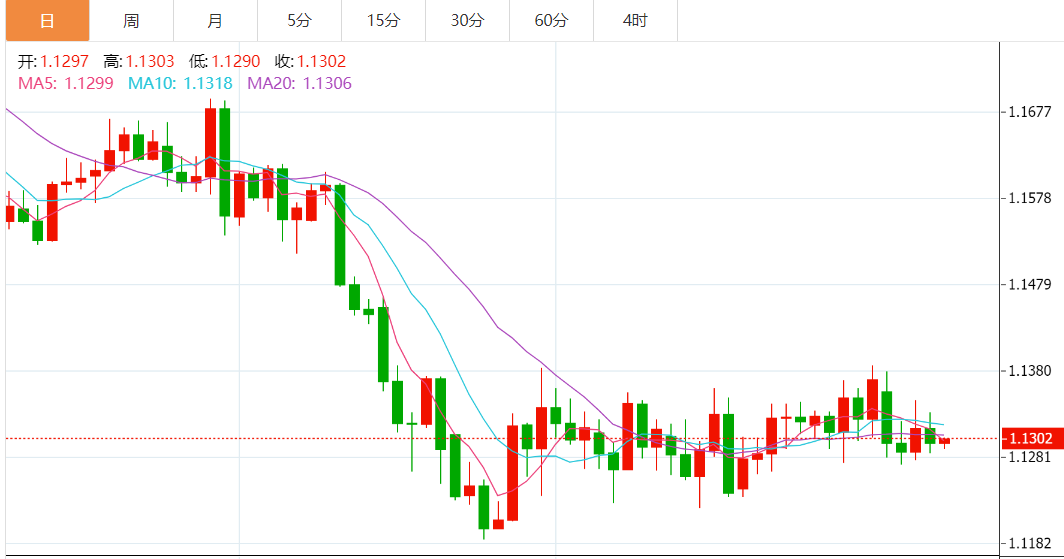This screenshot has height=559, width=1064.
Task: Click the MA5 indicator label
Action: coord(65,83)
